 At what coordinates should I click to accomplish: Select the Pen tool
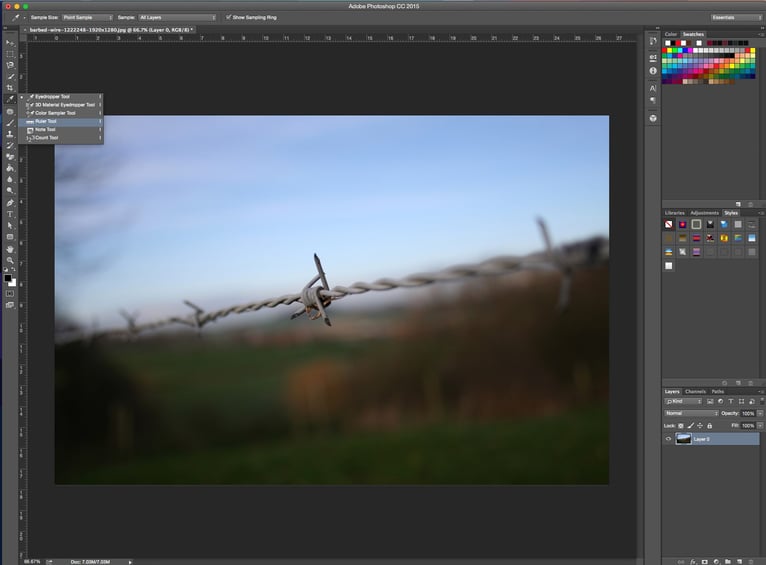pos(10,203)
